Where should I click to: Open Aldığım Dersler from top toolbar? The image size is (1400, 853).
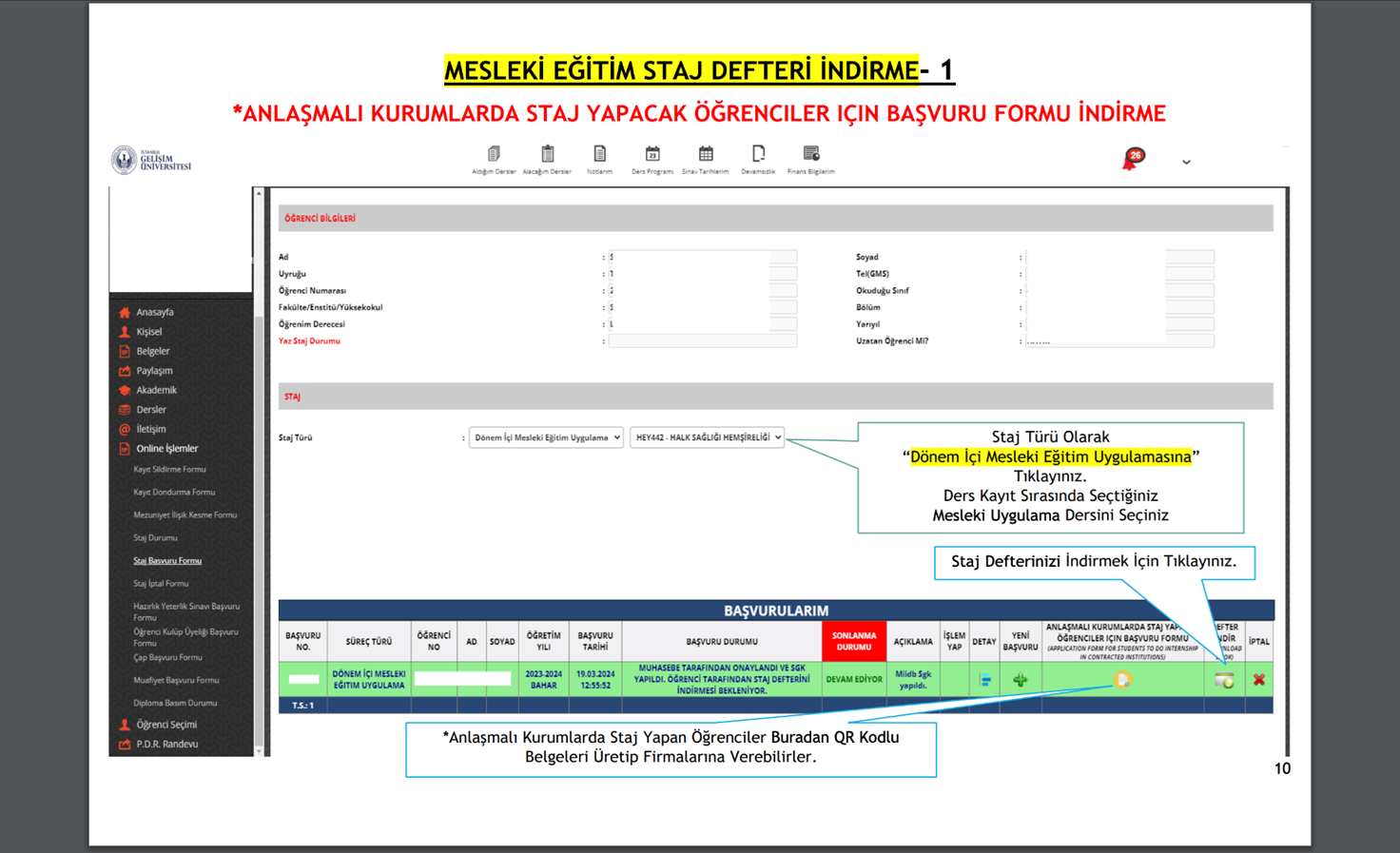click(x=494, y=155)
